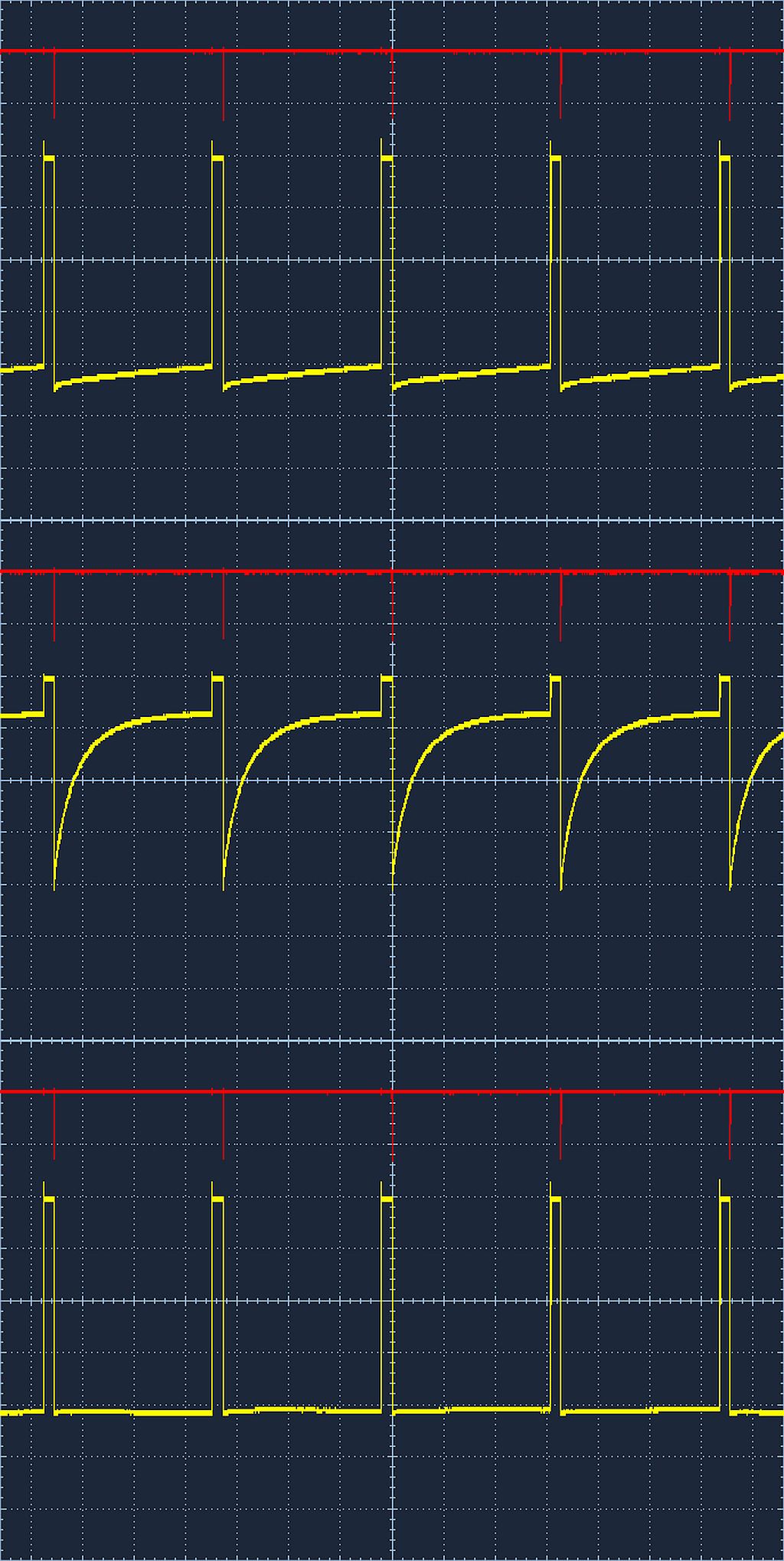Click first yellow pulse peak in top plot

coord(49,157)
